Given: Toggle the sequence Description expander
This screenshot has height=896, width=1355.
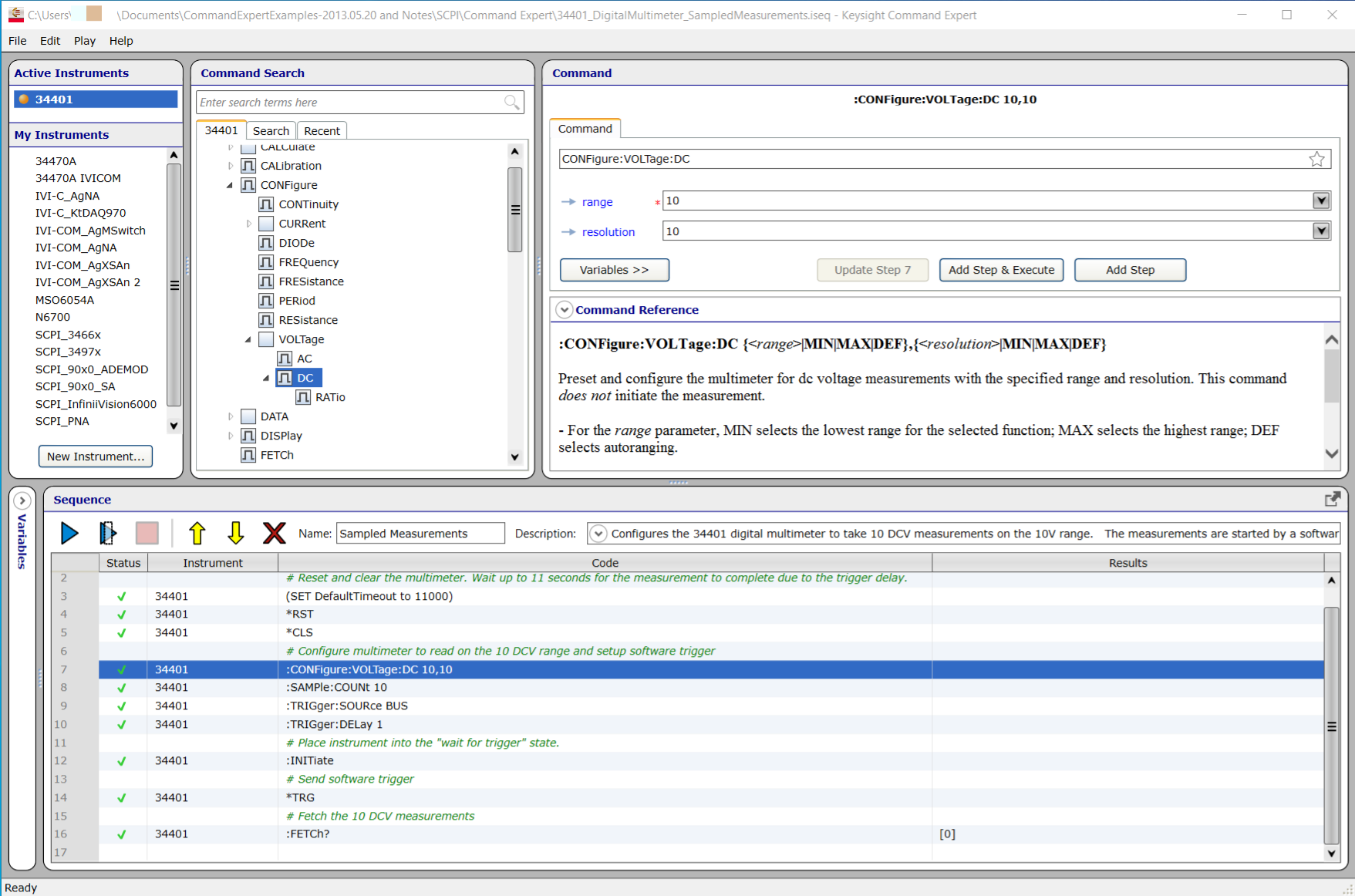Looking at the screenshot, I should 598,534.
